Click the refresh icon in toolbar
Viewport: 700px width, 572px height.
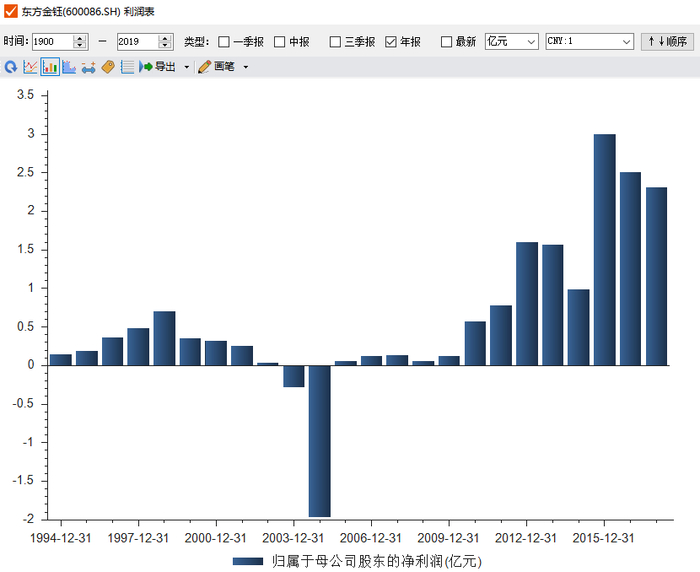point(11,67)
